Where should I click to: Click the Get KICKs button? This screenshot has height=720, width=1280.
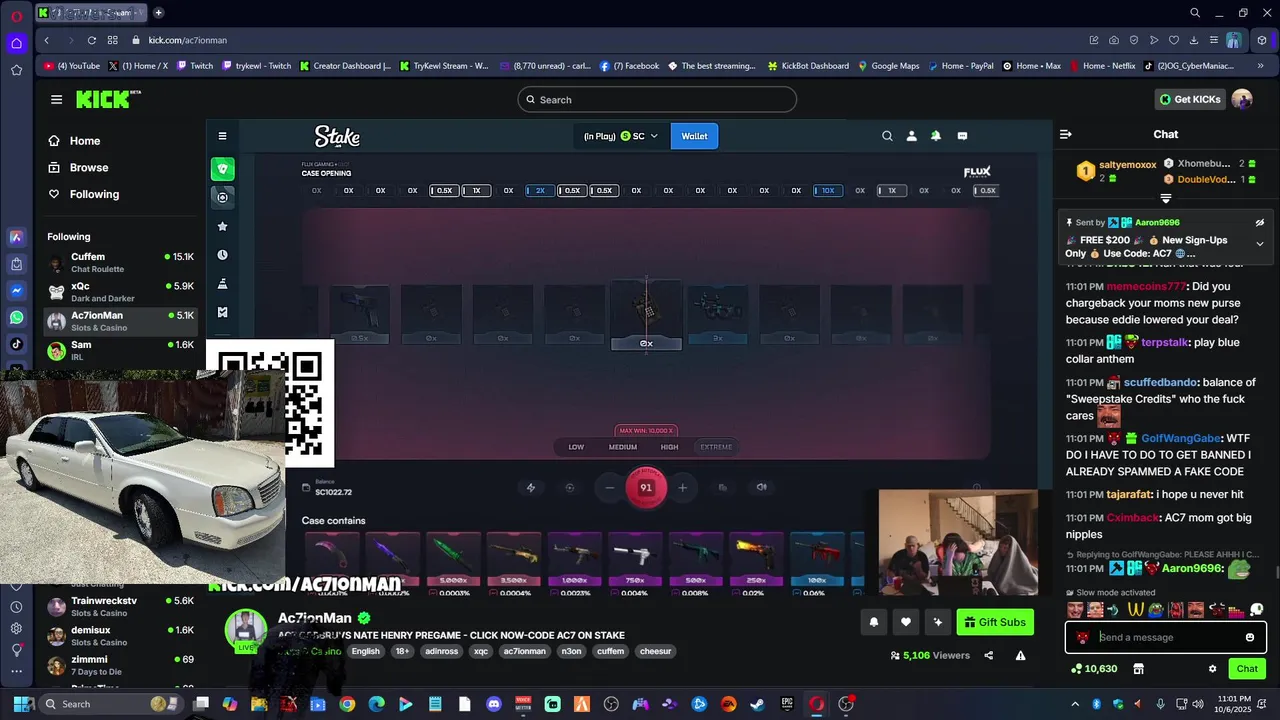coord(1189,99)
